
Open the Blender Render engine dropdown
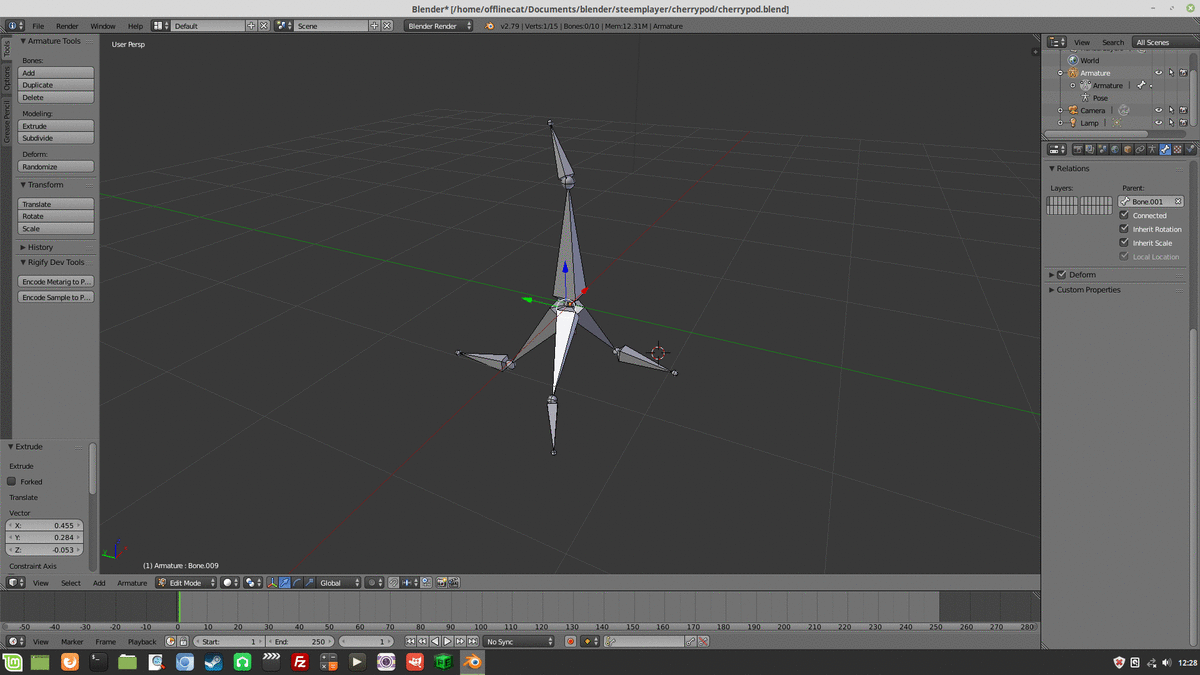(439, 26)
